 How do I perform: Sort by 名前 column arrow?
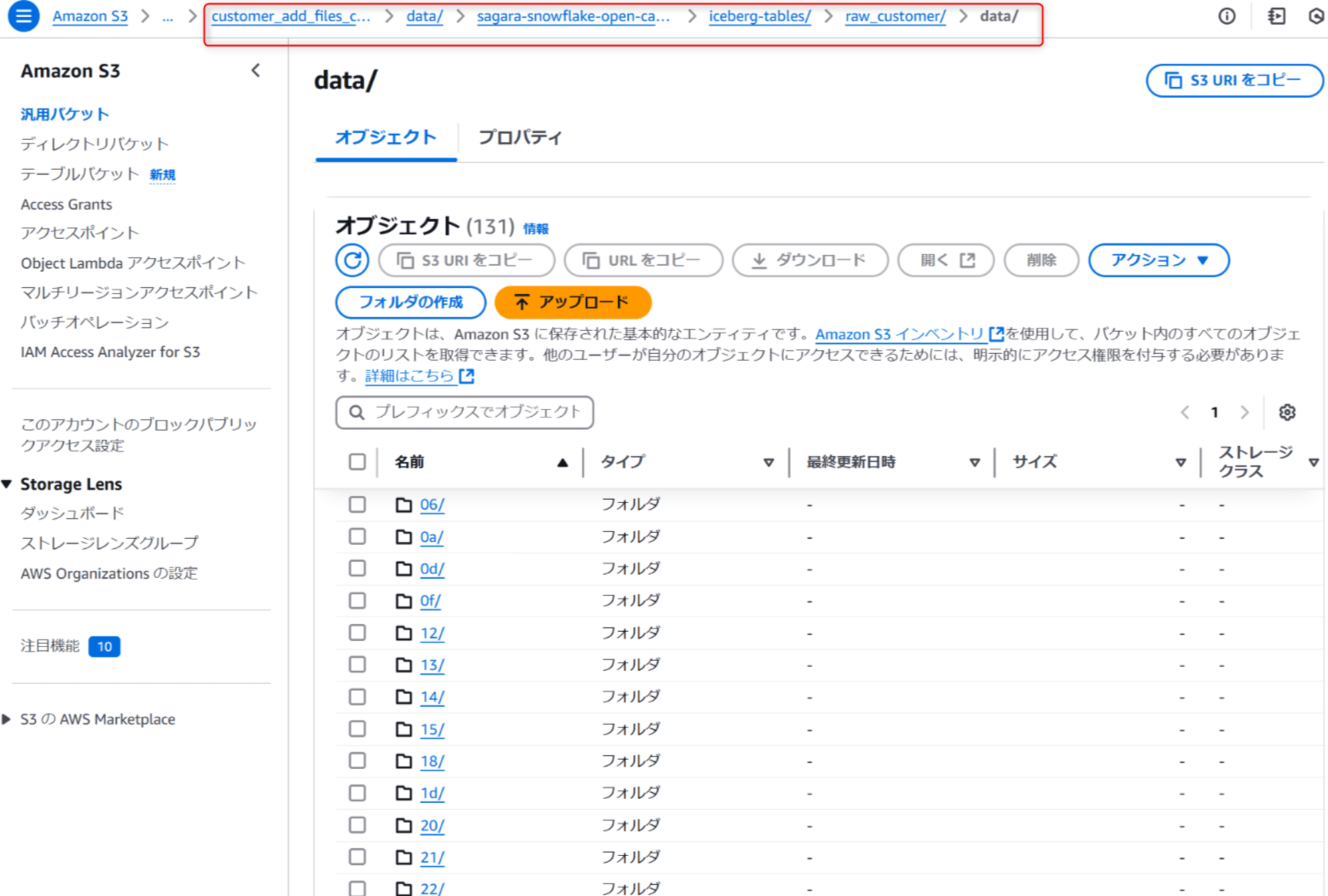[x=562, y=463]
